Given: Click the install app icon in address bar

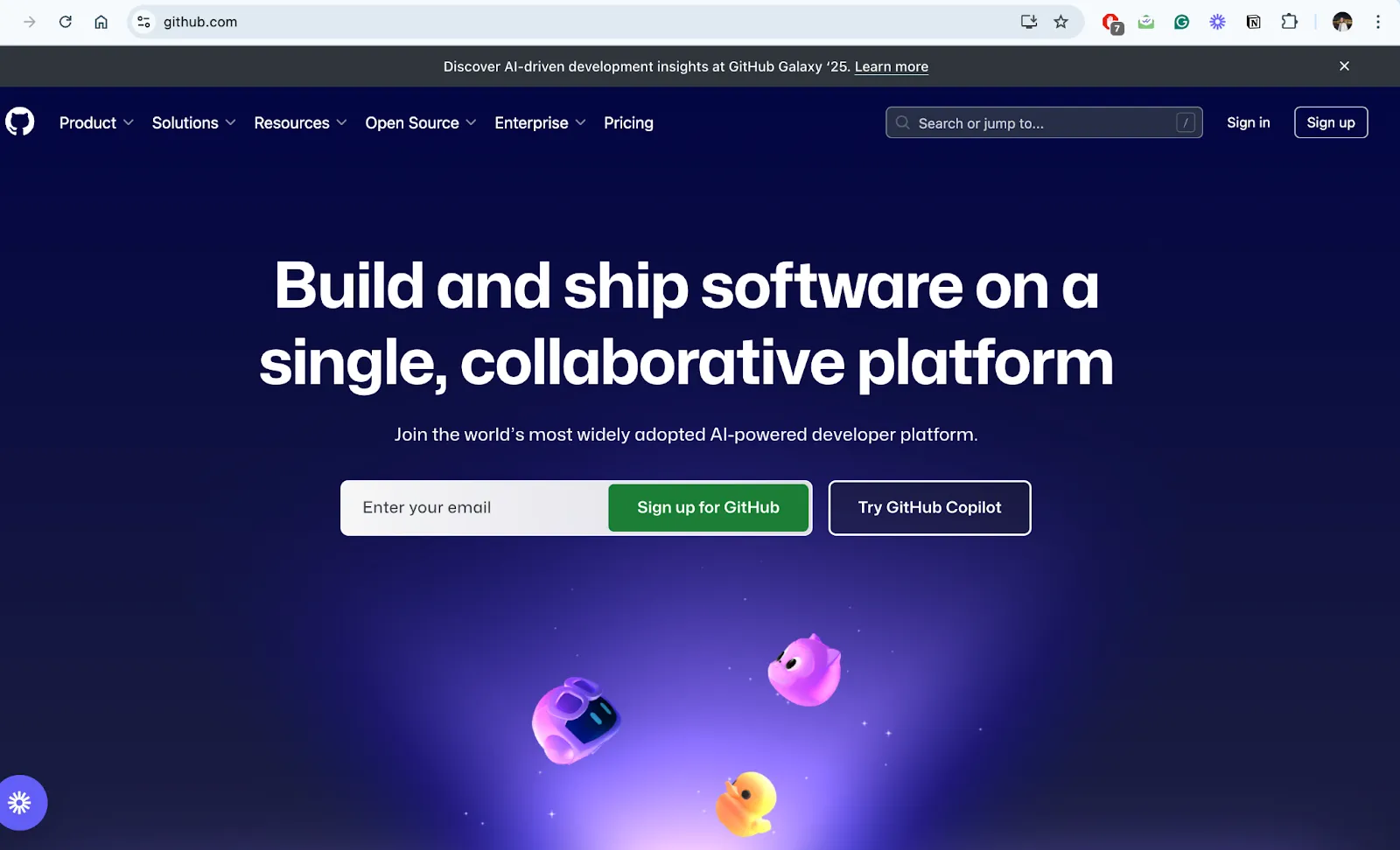Looking at the screenshot, I should point(1029,22).
